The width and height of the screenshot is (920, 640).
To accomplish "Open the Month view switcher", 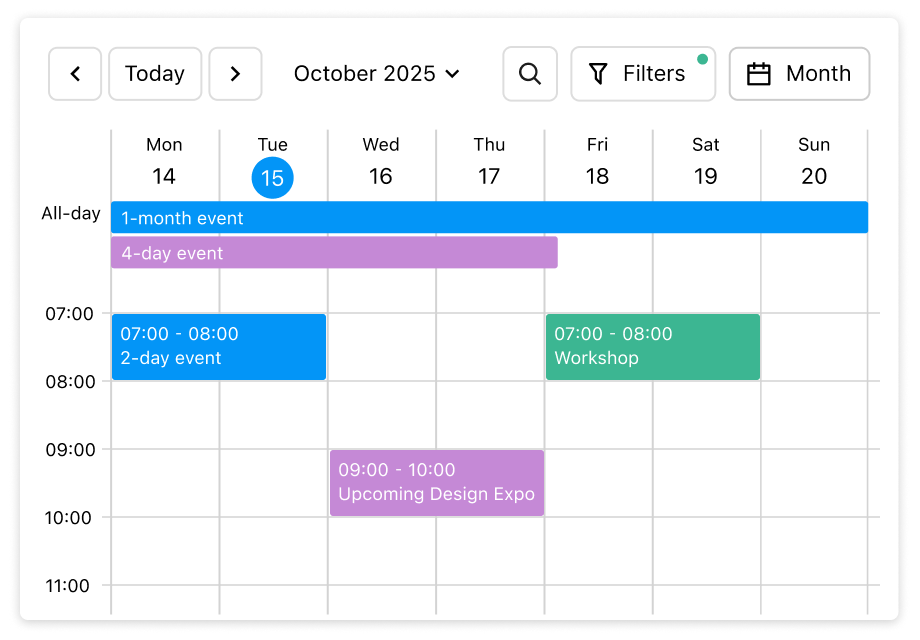I will point(799,74).
